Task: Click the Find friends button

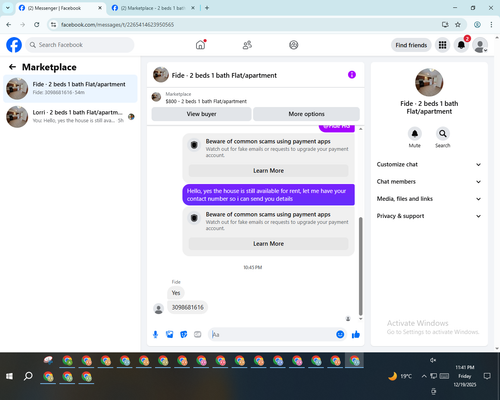Action: coord(411,45)
